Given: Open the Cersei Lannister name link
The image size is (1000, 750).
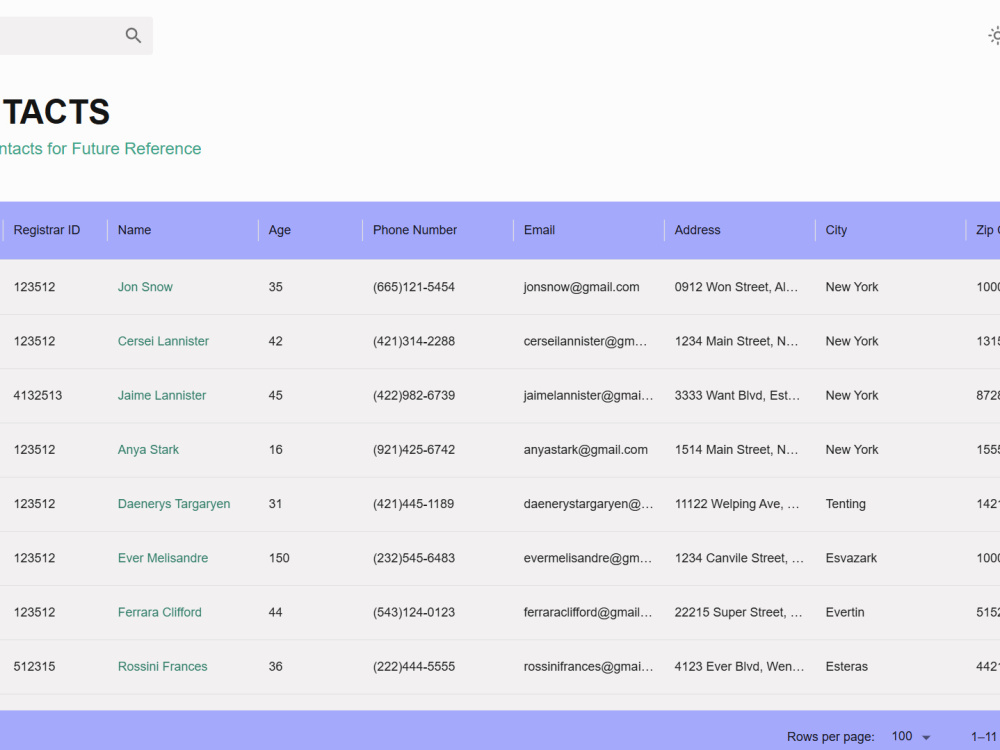Looking at the screenshot, I should (163, 341).
